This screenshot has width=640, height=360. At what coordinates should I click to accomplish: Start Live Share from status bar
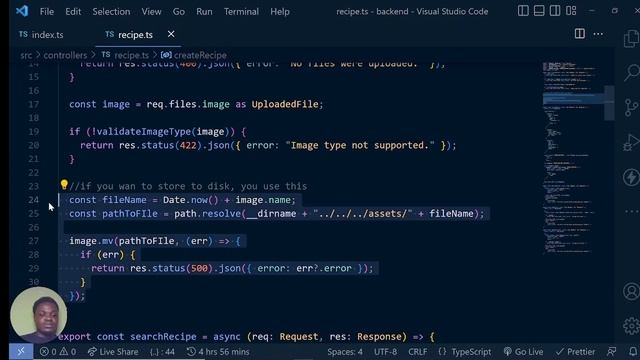tap(113, 351)
